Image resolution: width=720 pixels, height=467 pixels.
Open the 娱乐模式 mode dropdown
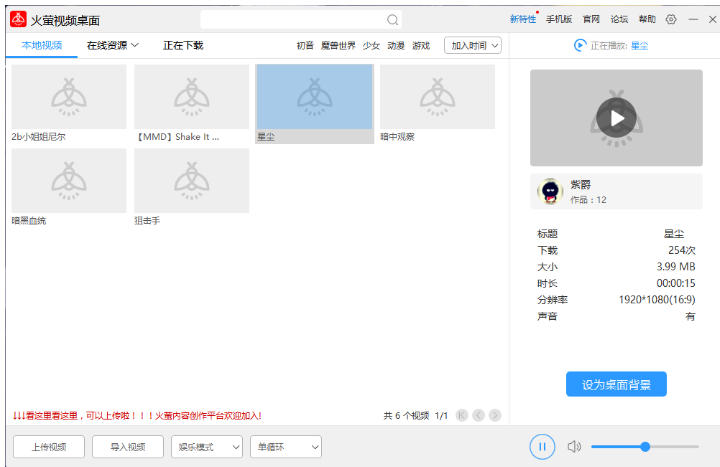[x=207, y=447]
